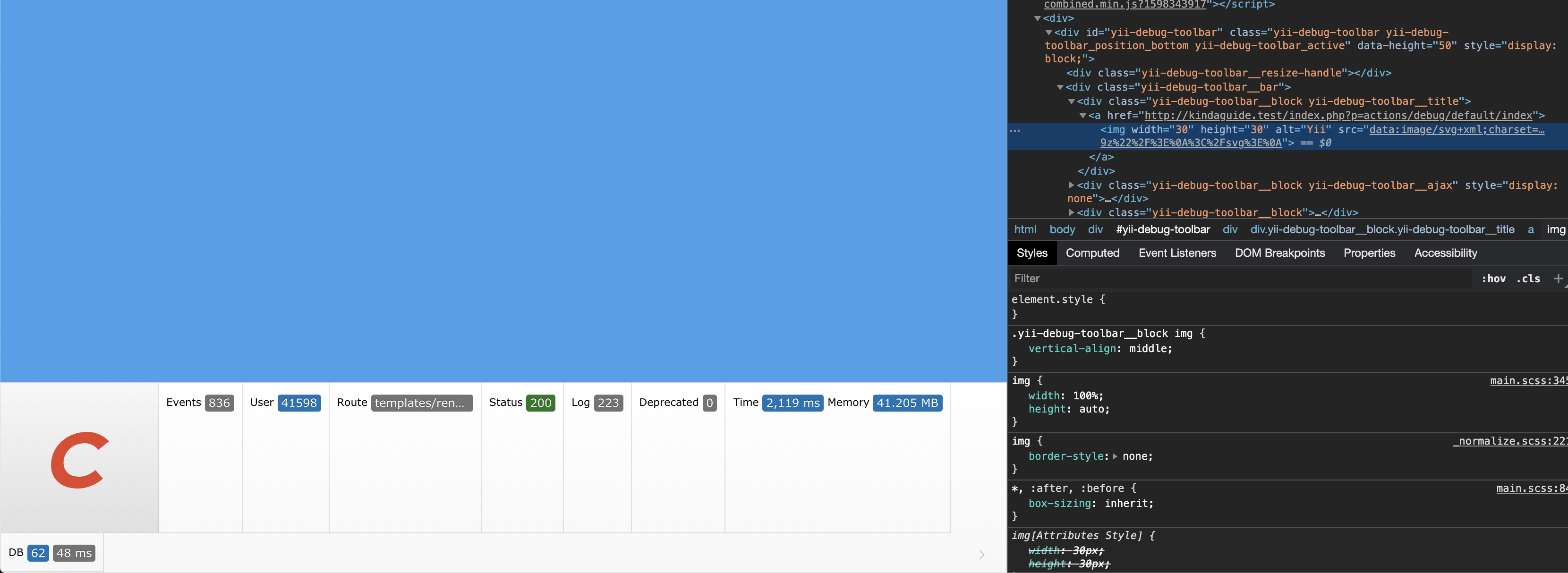This screenshot has width=1568, height=573.
Task: Open the User 41598 debug panel
Action: coord(285,403)
